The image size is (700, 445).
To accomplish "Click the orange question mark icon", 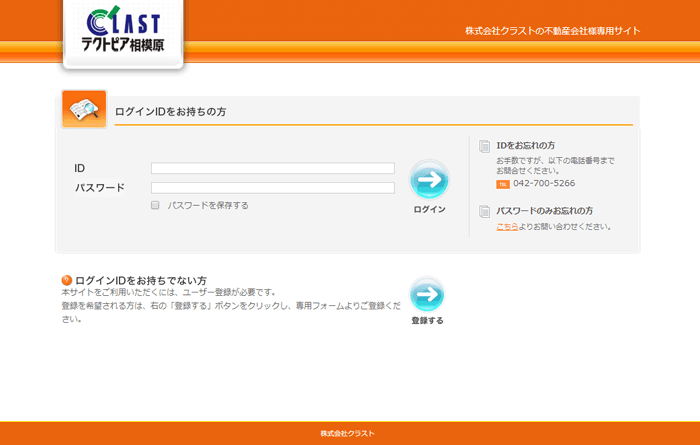I will [67, 280].
